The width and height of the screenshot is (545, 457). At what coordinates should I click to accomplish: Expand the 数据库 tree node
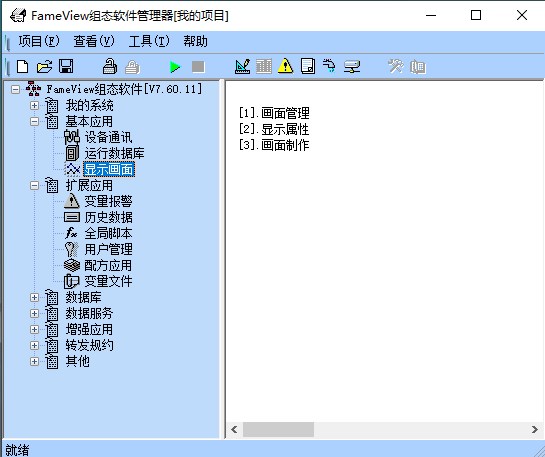34,297
